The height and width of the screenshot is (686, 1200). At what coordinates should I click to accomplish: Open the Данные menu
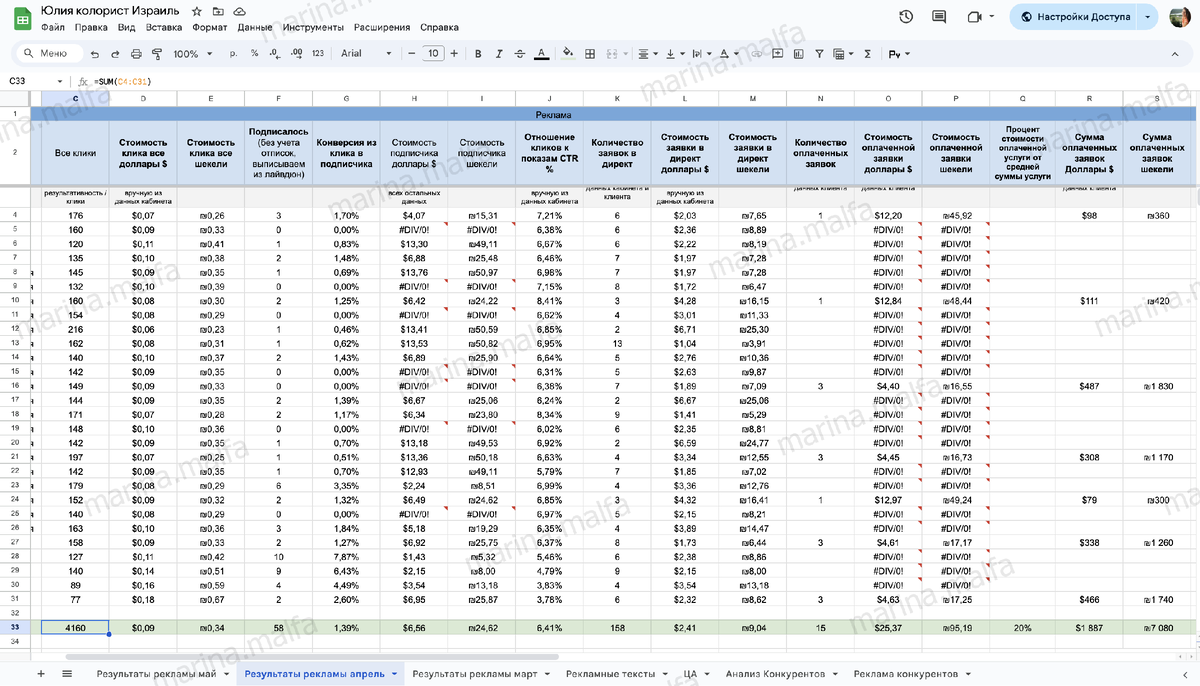[256, 28]
